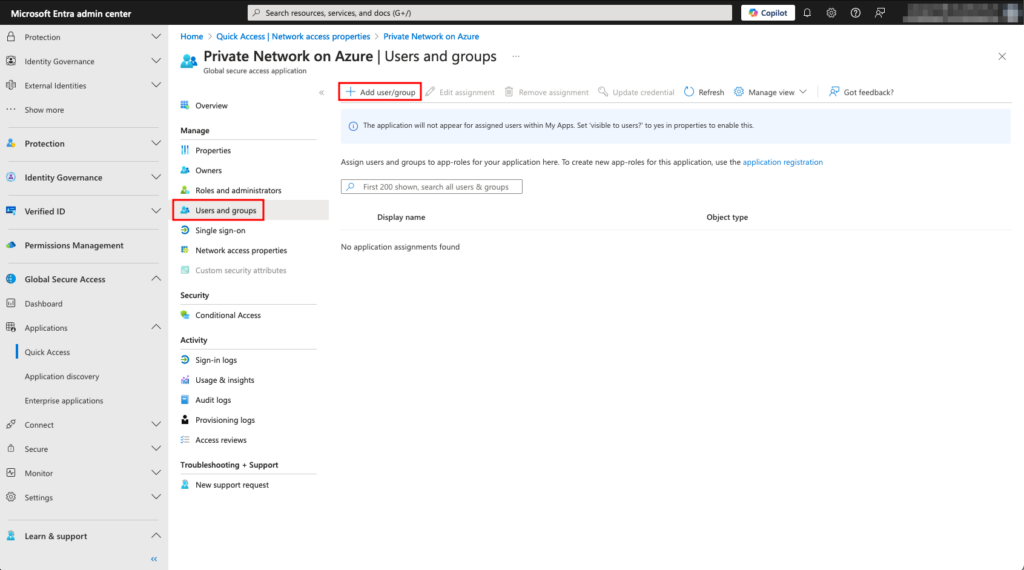Close the Users and groups blade

pyautogui.click(x=1002, y=57)
